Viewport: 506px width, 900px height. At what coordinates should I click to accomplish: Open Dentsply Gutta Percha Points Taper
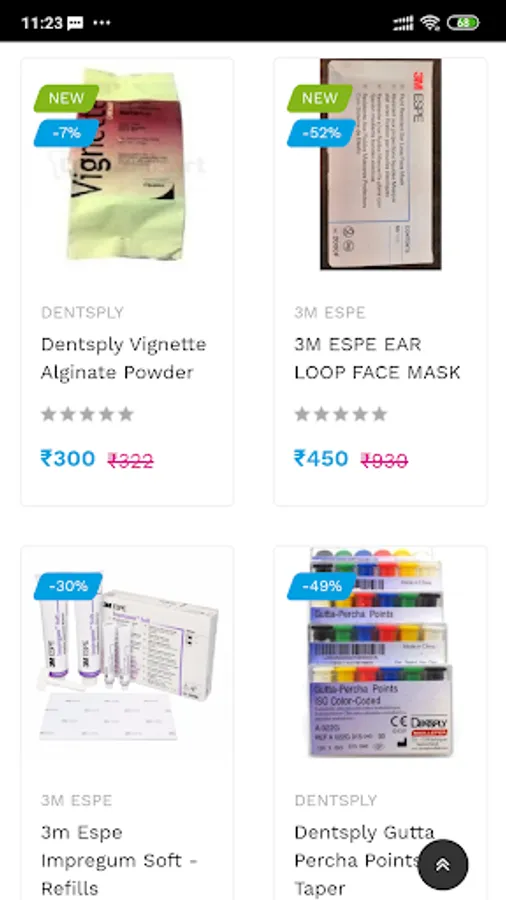pyautogui.click(x=364, y=860)
